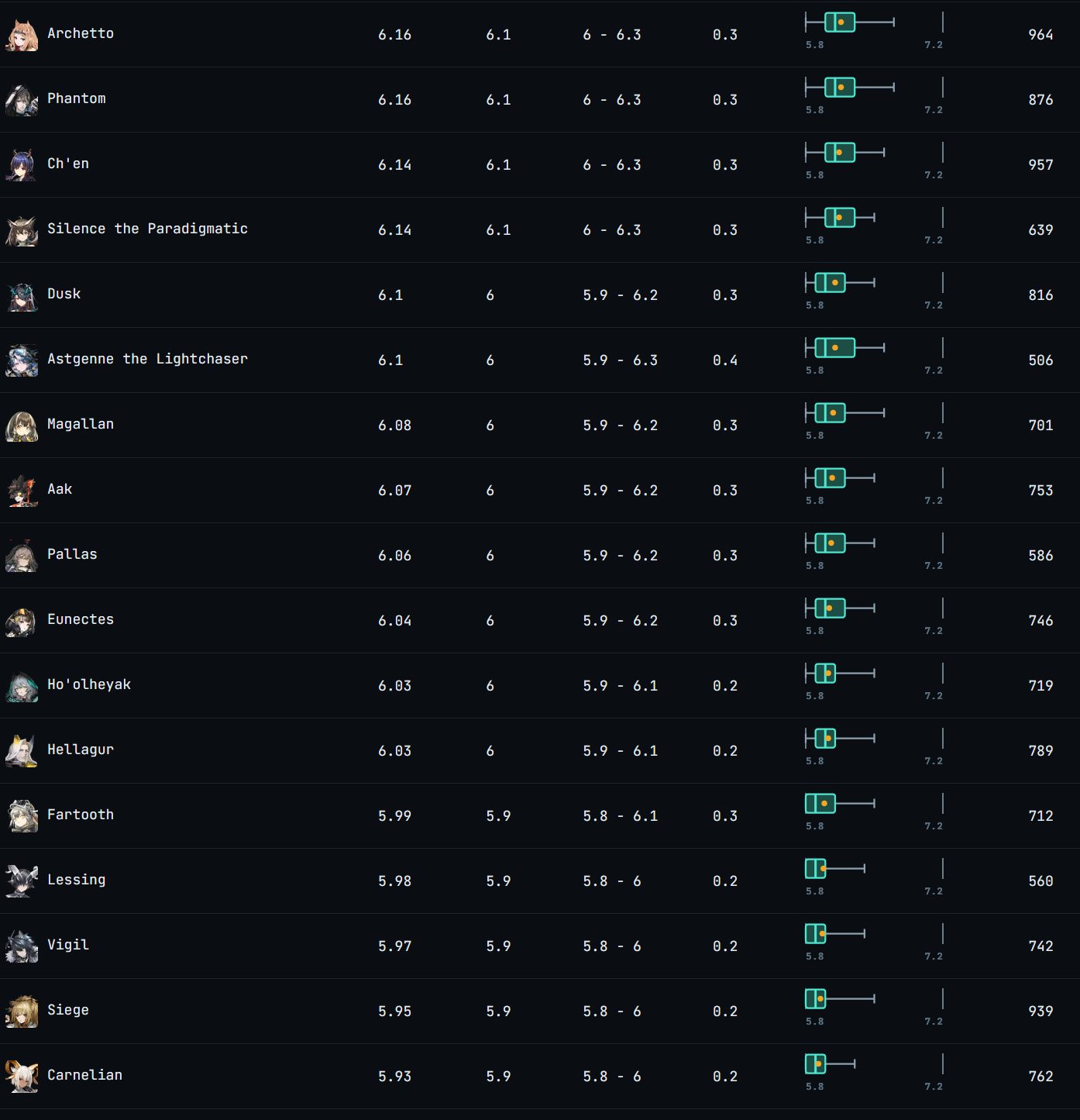Select the Lessing name text
The image size is (1080, 1120).
77,880
